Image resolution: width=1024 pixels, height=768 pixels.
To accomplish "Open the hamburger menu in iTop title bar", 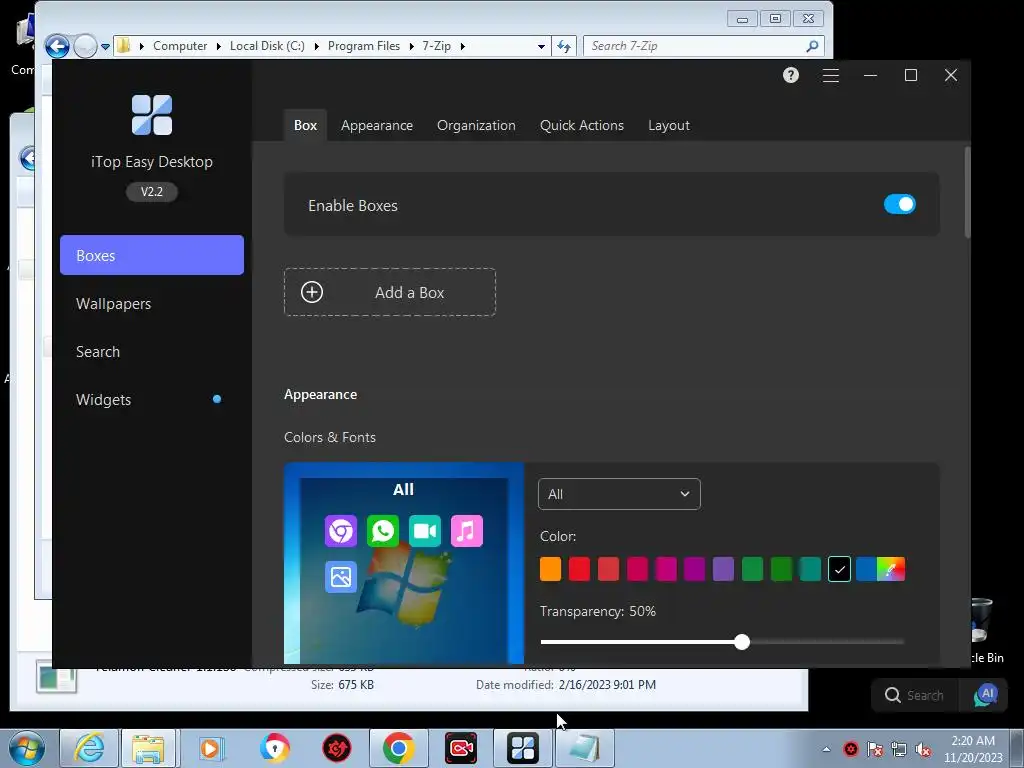I will coord(831,75).
